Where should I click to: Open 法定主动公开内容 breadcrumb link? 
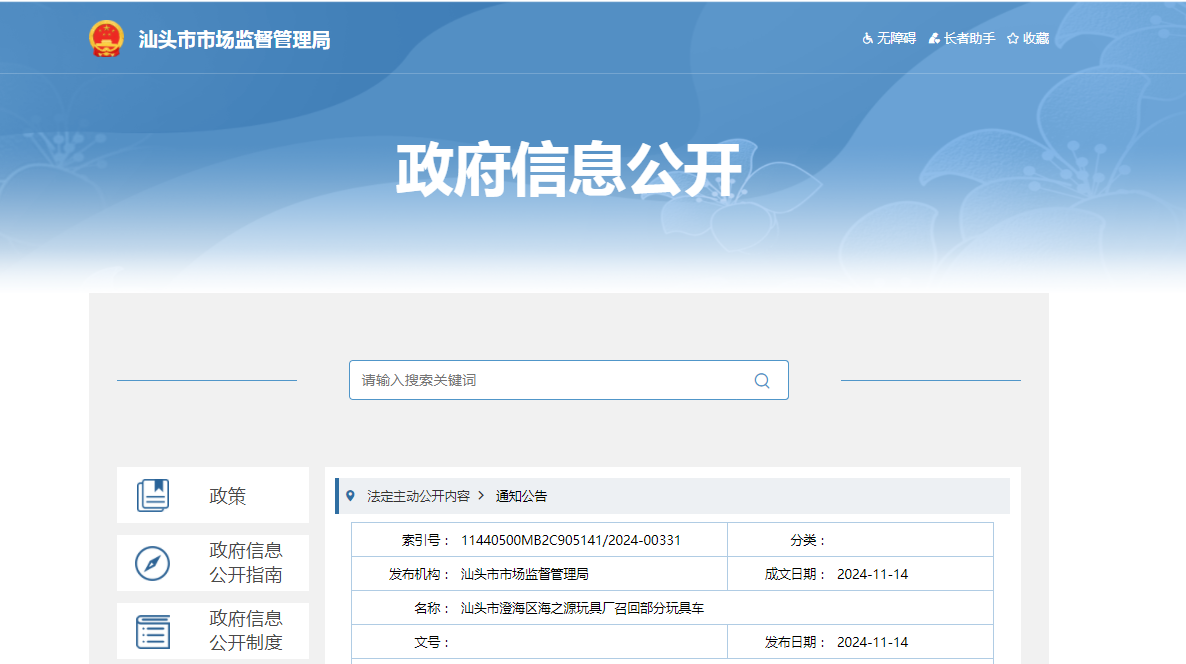tap(418, 496)
